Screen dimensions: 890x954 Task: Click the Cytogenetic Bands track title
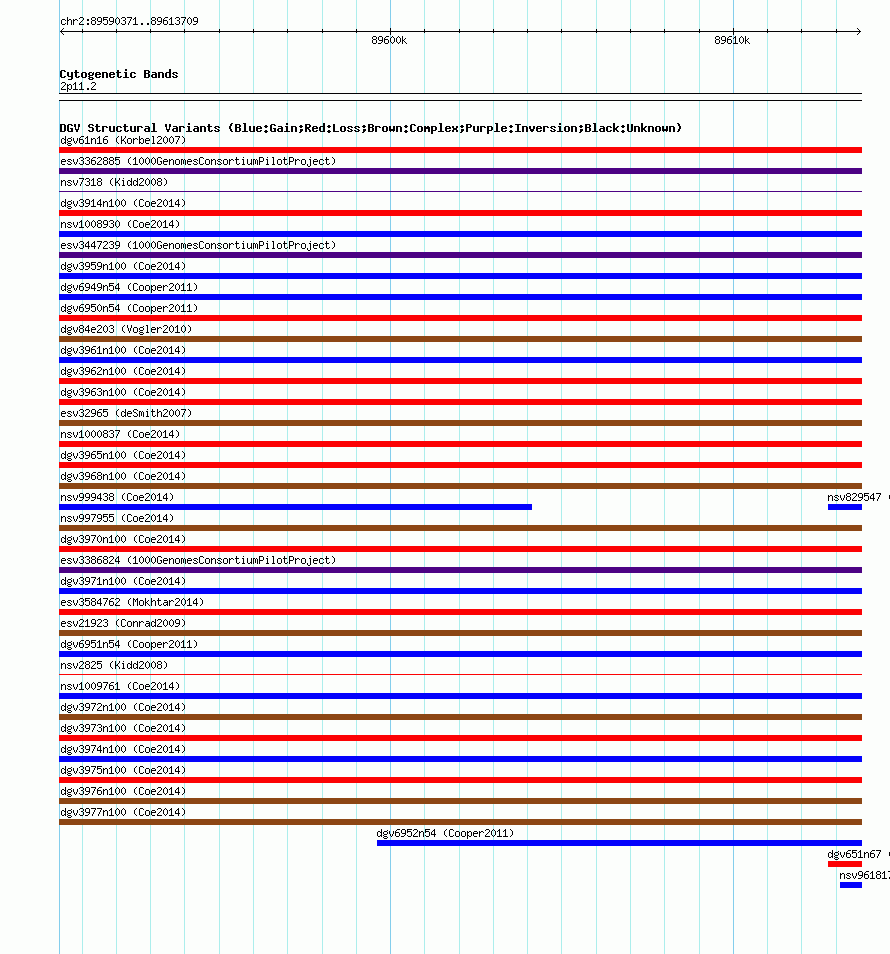click(x=119, y=74)
